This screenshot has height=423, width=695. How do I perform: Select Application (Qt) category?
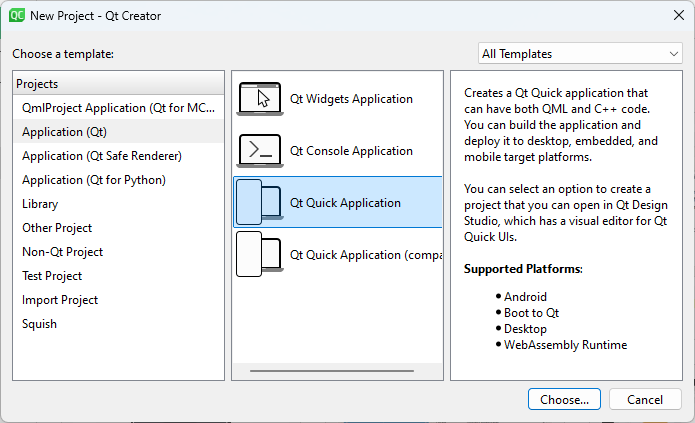[x=64, y=132]
